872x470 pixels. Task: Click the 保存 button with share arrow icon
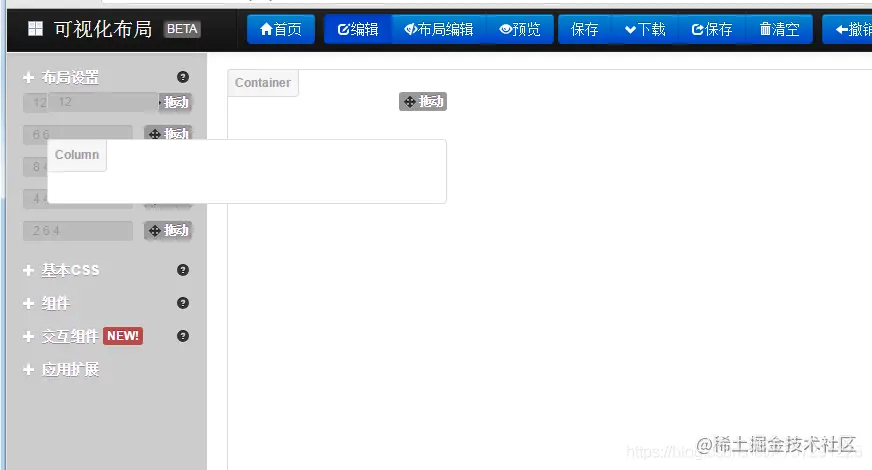(x=712, y=29)
